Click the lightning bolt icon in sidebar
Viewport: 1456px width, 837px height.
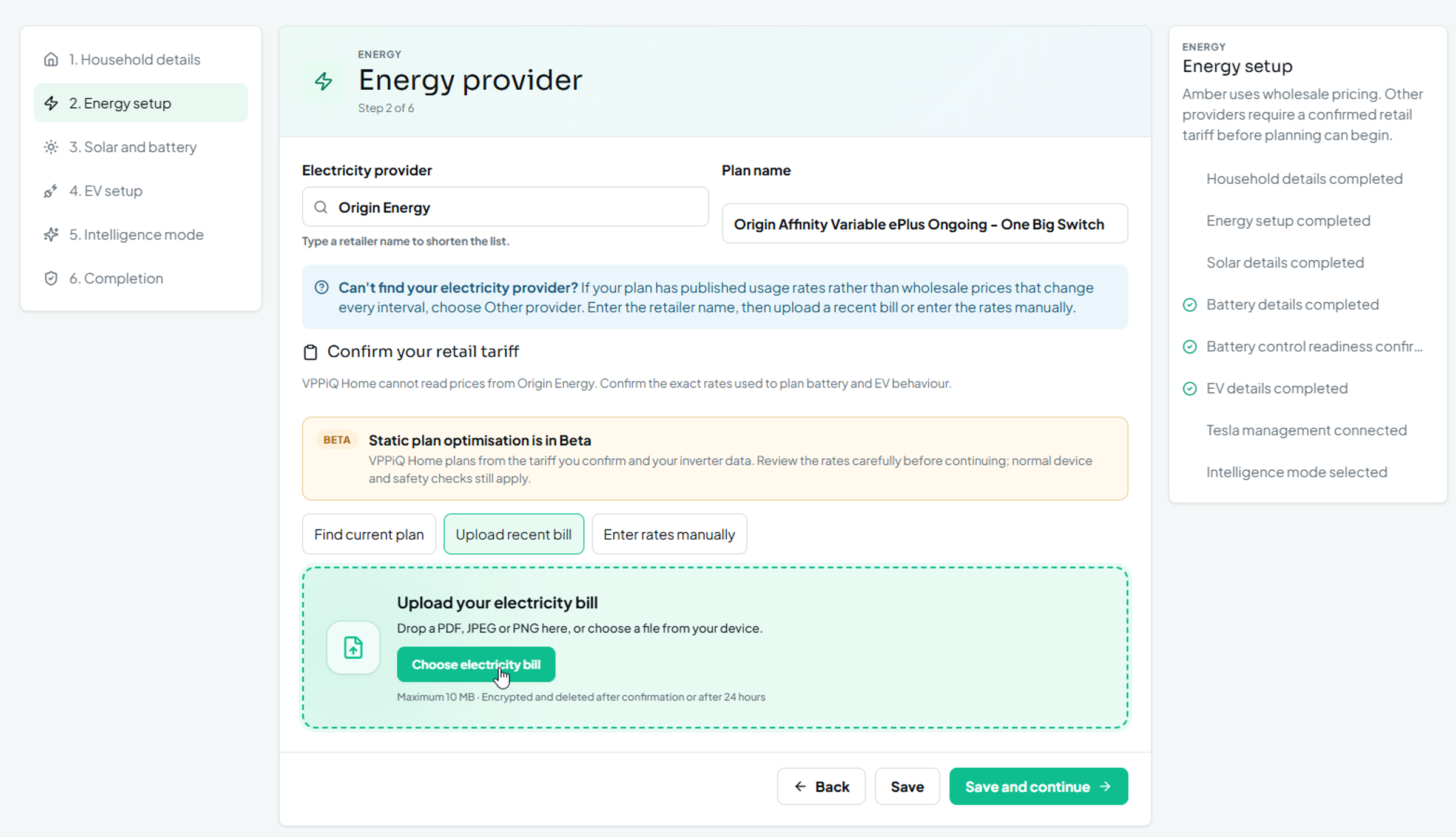point(51,103)
